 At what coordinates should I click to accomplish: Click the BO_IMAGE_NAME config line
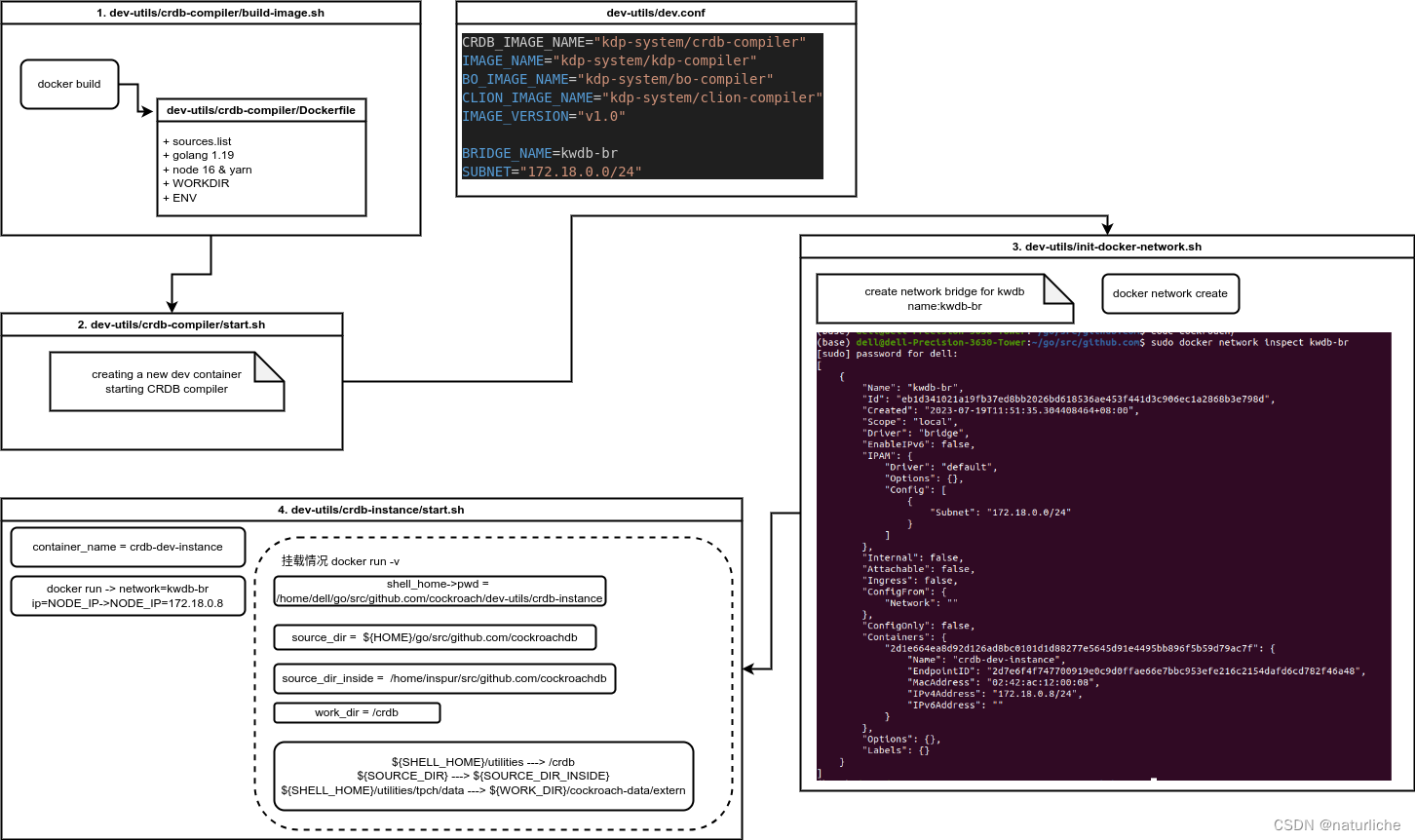click(618, 79)
